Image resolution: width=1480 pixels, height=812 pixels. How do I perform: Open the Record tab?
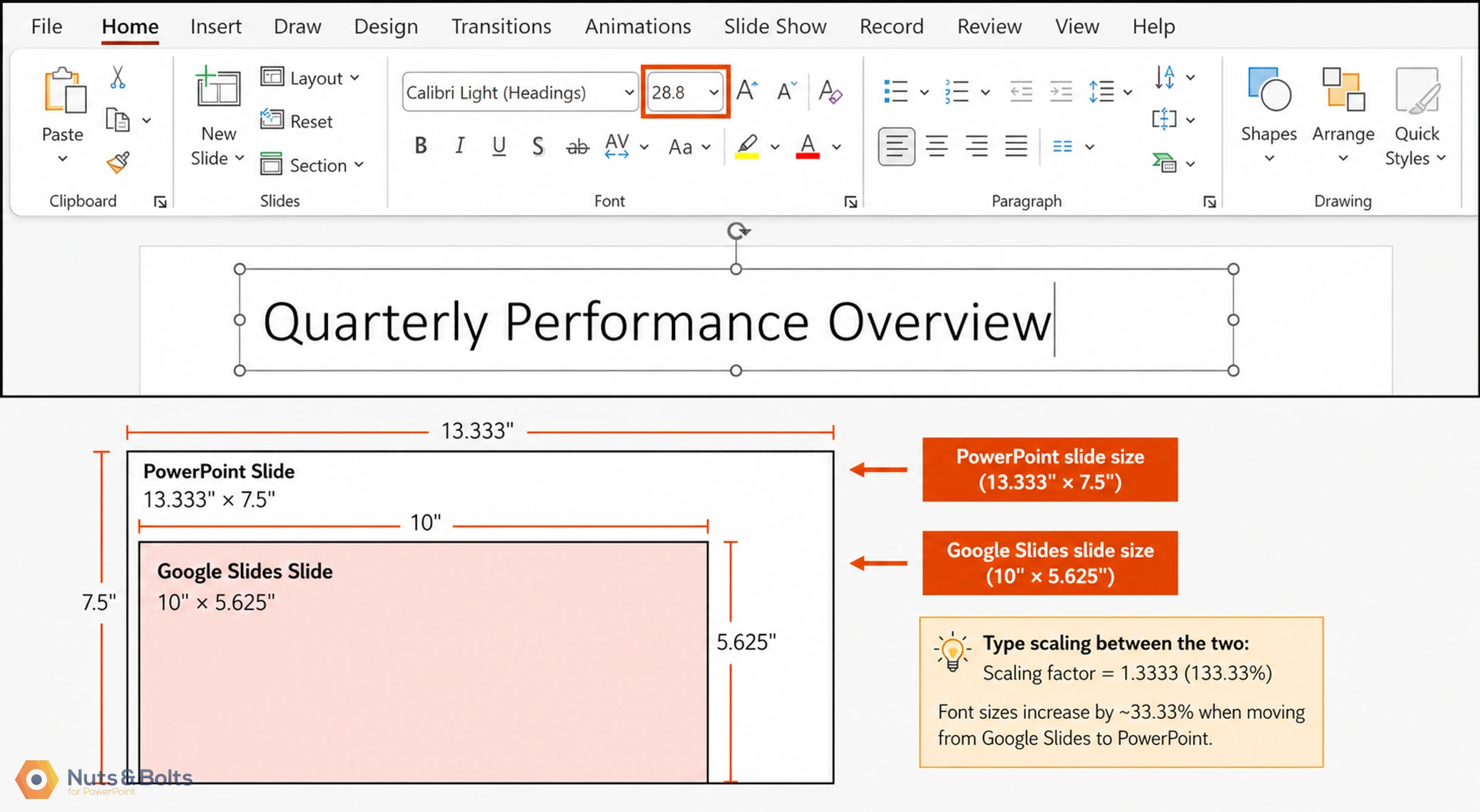[892, 27]
